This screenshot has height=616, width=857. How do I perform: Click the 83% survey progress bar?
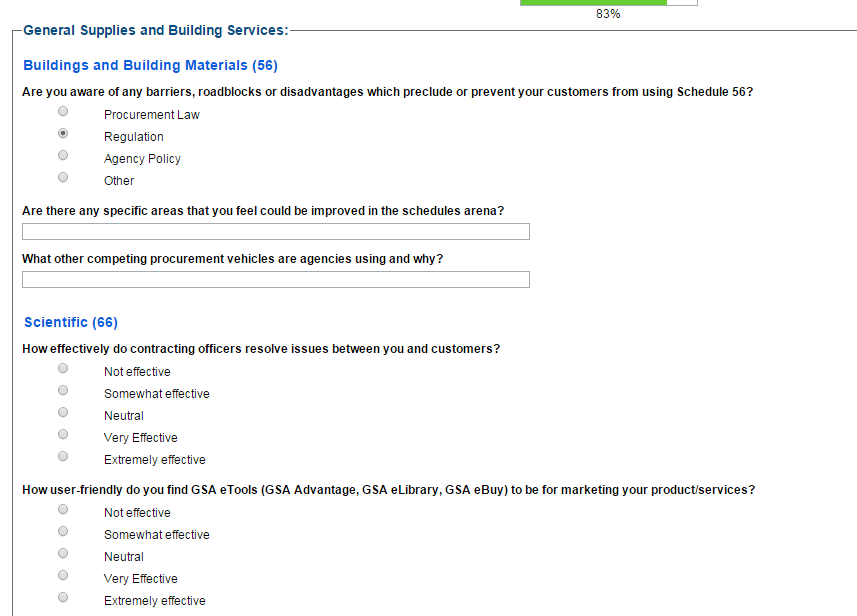[608, 3]
